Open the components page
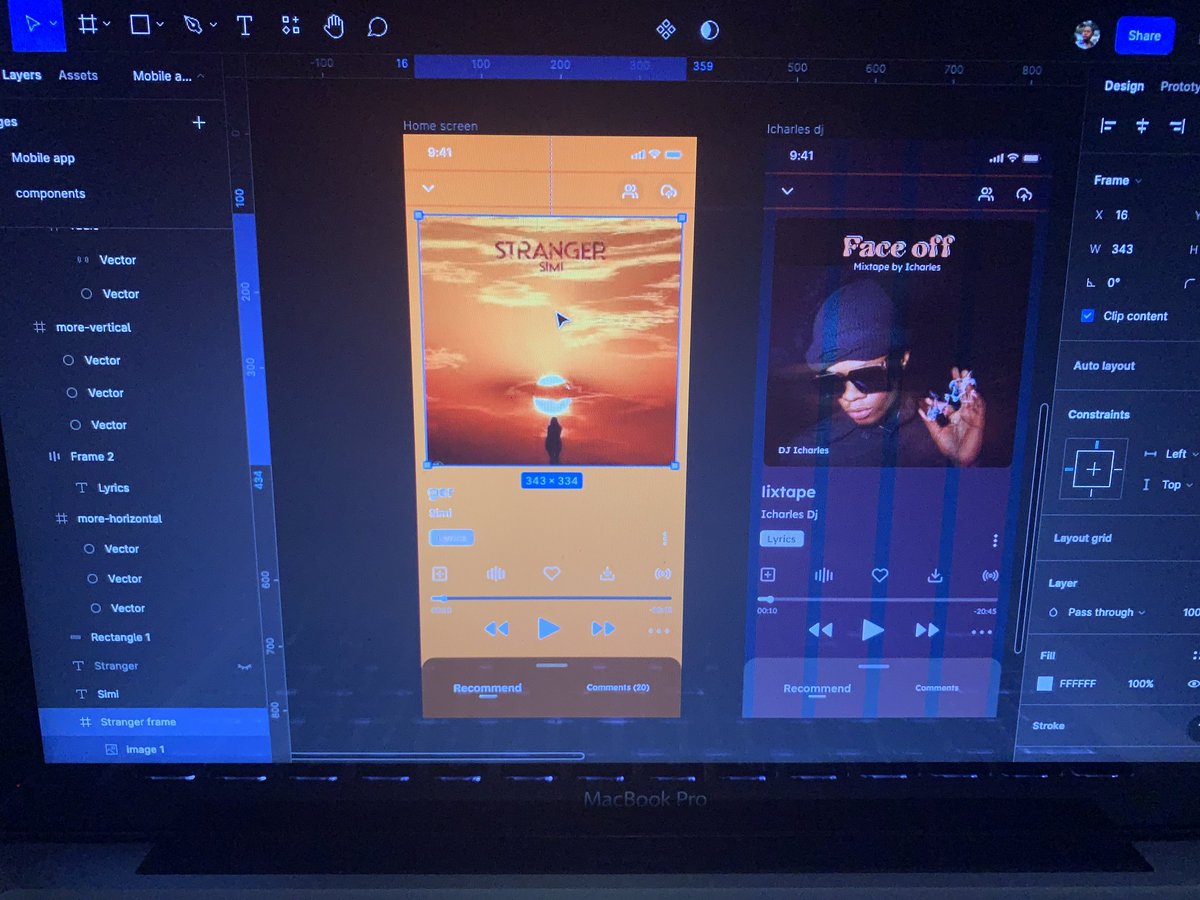1200x900 pixels. (x=51, y=193)
